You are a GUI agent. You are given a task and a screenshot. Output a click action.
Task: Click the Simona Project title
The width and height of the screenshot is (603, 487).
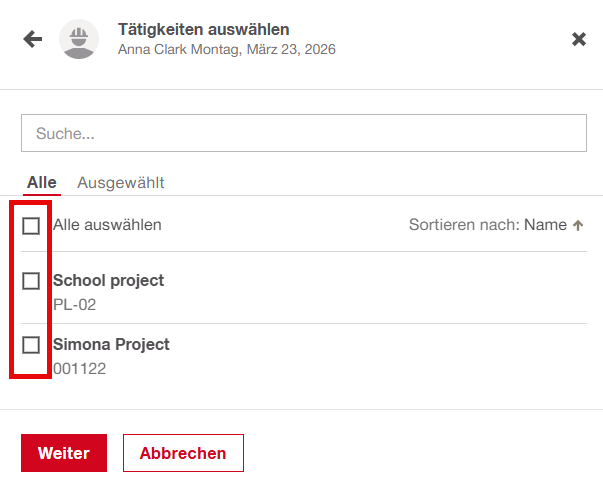coord(111,345)
